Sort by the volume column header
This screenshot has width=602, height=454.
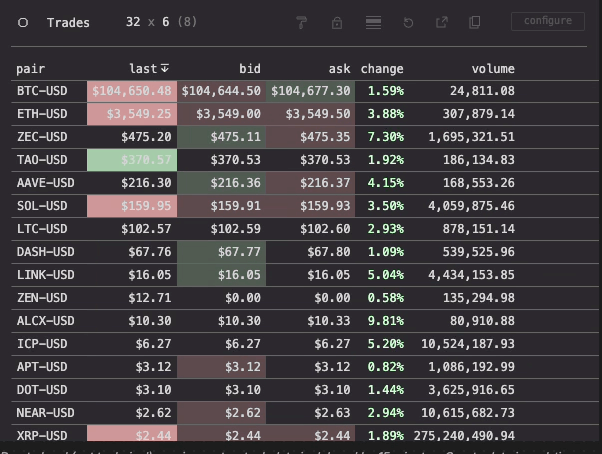tap(493, 69)
